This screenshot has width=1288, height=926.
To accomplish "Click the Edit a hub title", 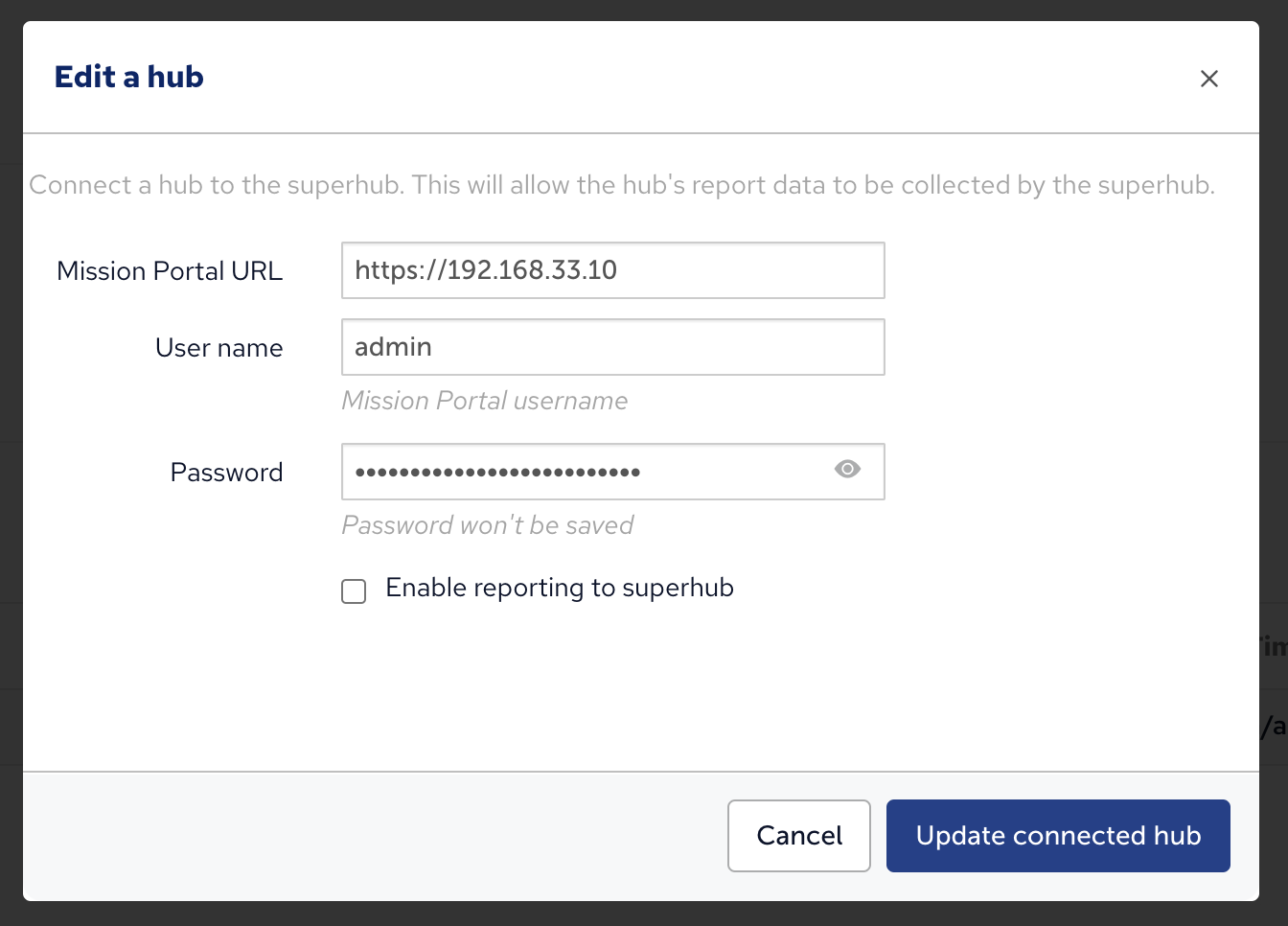I will [128, 77].
